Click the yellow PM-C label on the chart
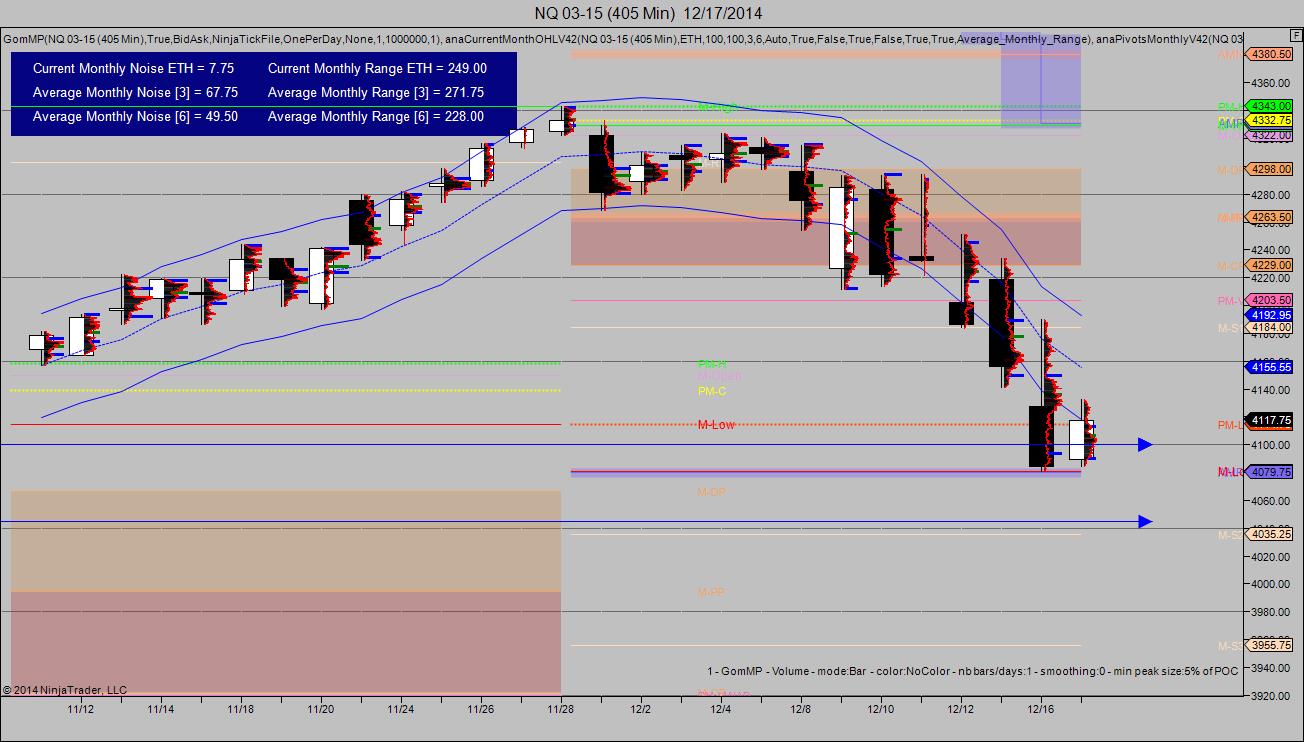The width and height of the screenshot is (1304, 742). (712, 391)
